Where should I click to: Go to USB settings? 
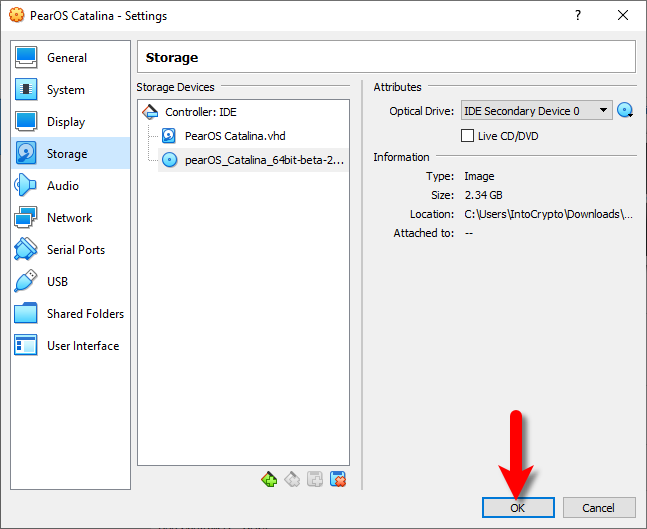71,281
